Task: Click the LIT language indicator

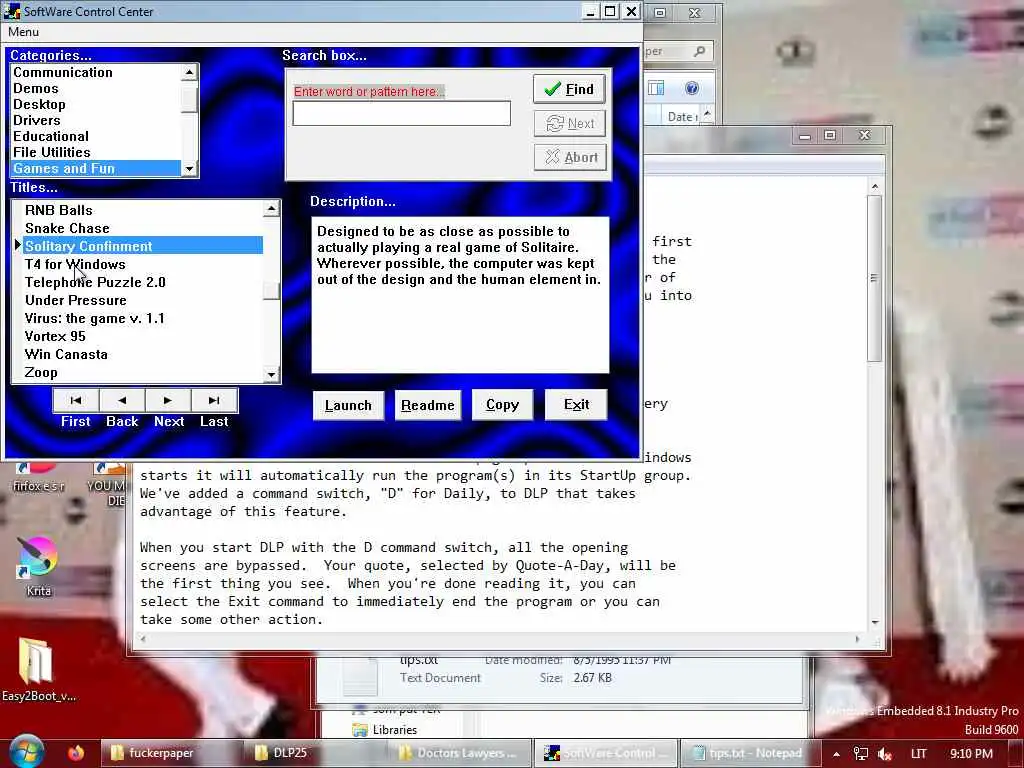Action: click(918, 754)
